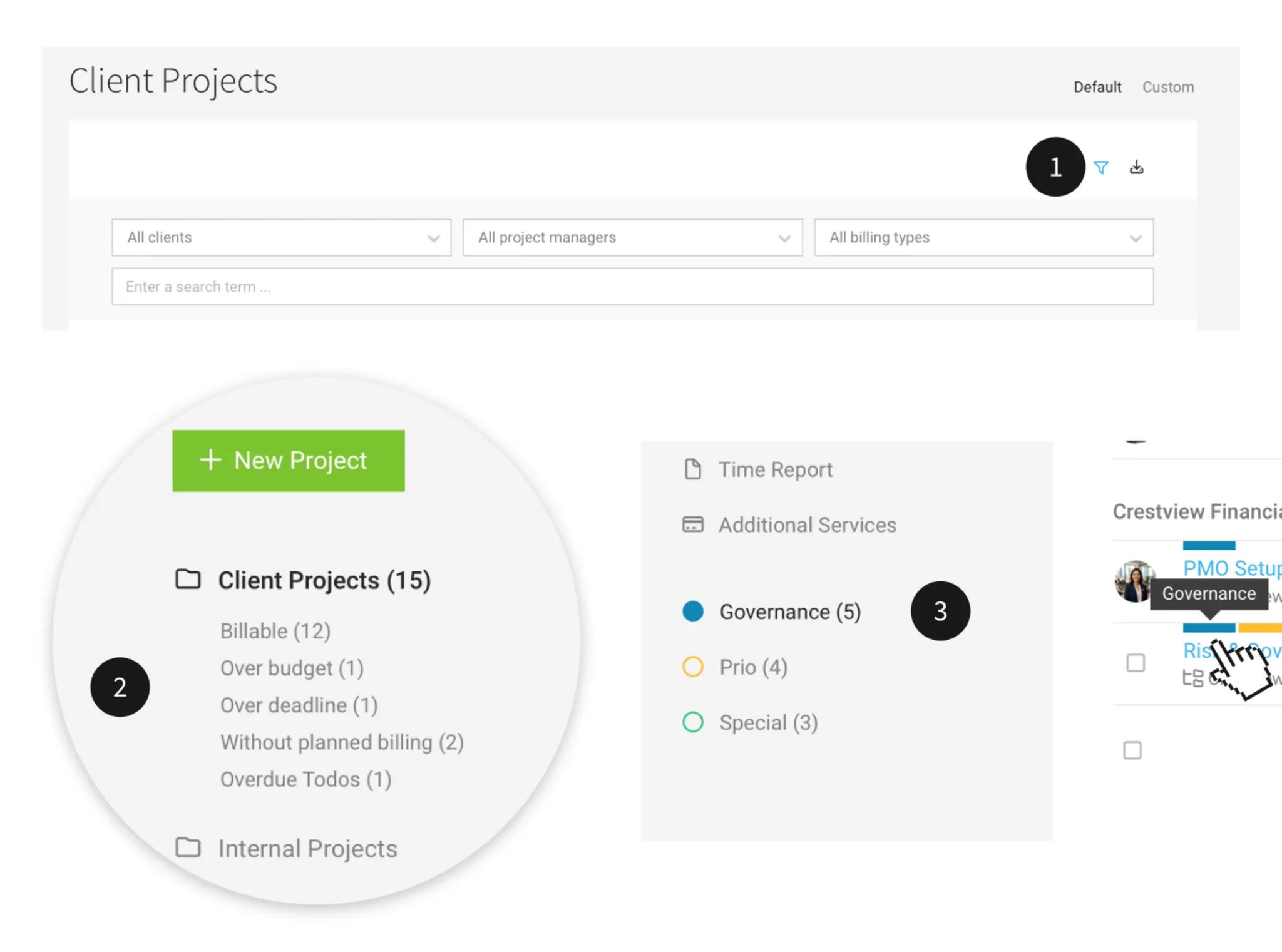Check the bottom empty row checkbox
The width and height of the screenshot is (1282, 952).
click(x=1132, y=750)
